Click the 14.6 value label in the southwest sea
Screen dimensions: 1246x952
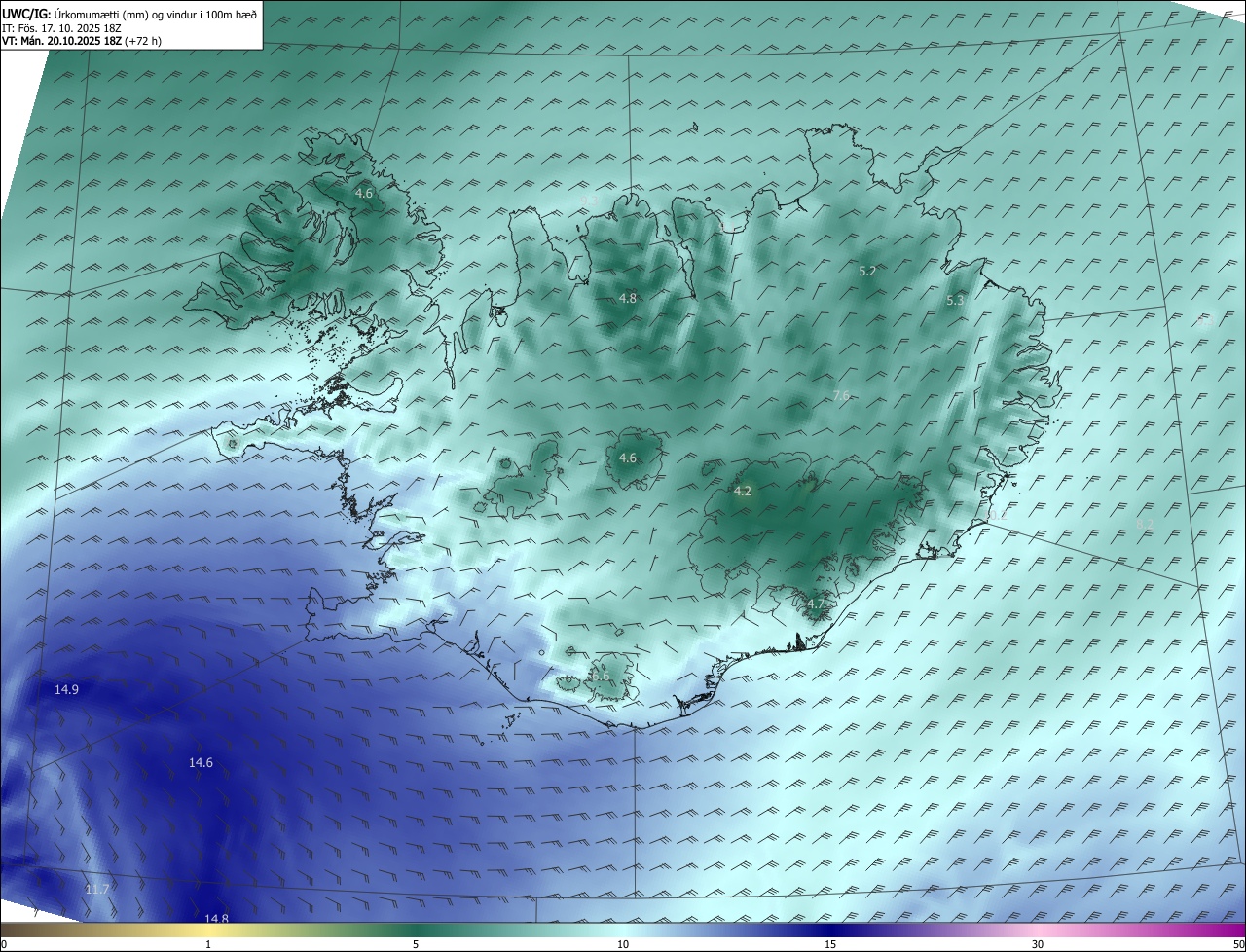pos(201,762)
